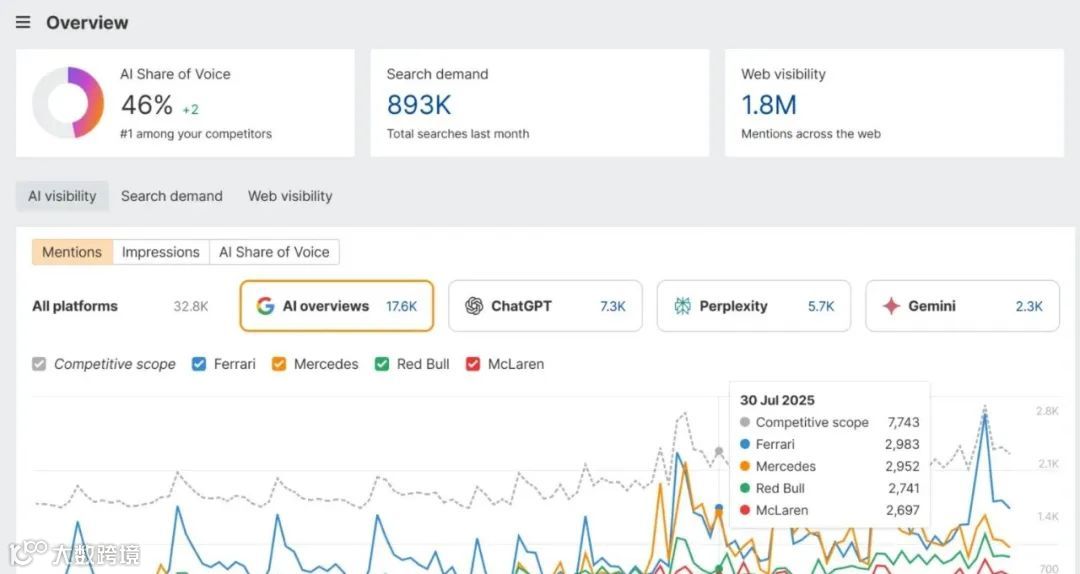Click Competitive scope 7,743 tooltip row
The height and width of the screenshot is (574, 1080).
[829, 422]
